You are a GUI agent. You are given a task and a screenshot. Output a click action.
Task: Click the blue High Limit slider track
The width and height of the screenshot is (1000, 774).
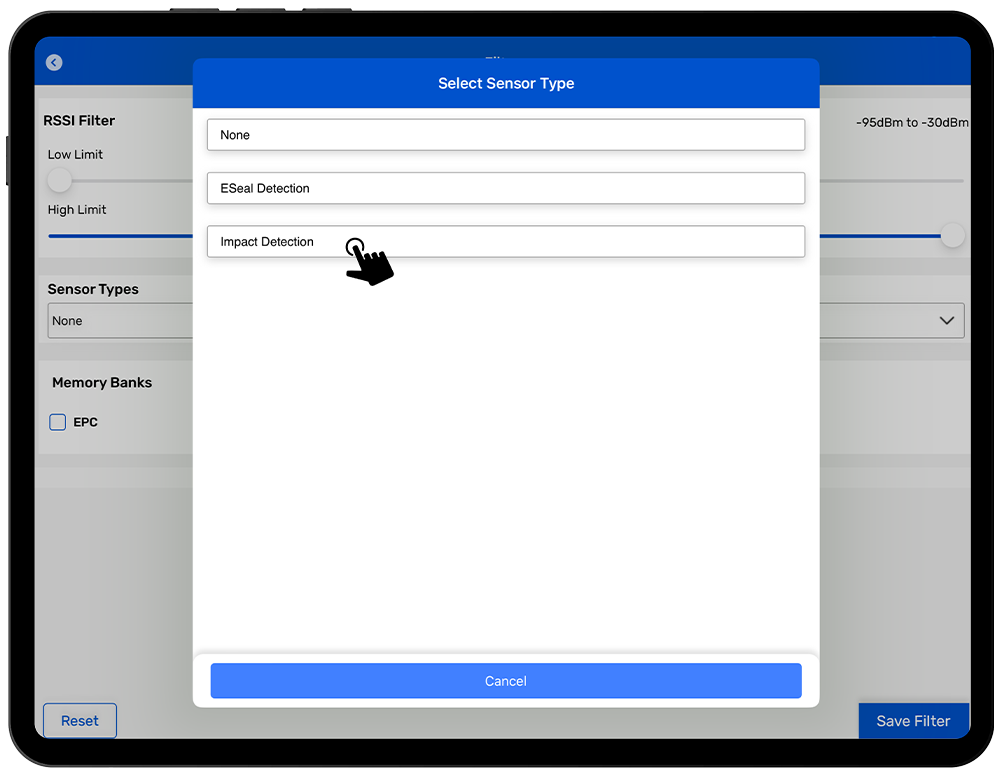pyautogui.click(x=120, y=236)
